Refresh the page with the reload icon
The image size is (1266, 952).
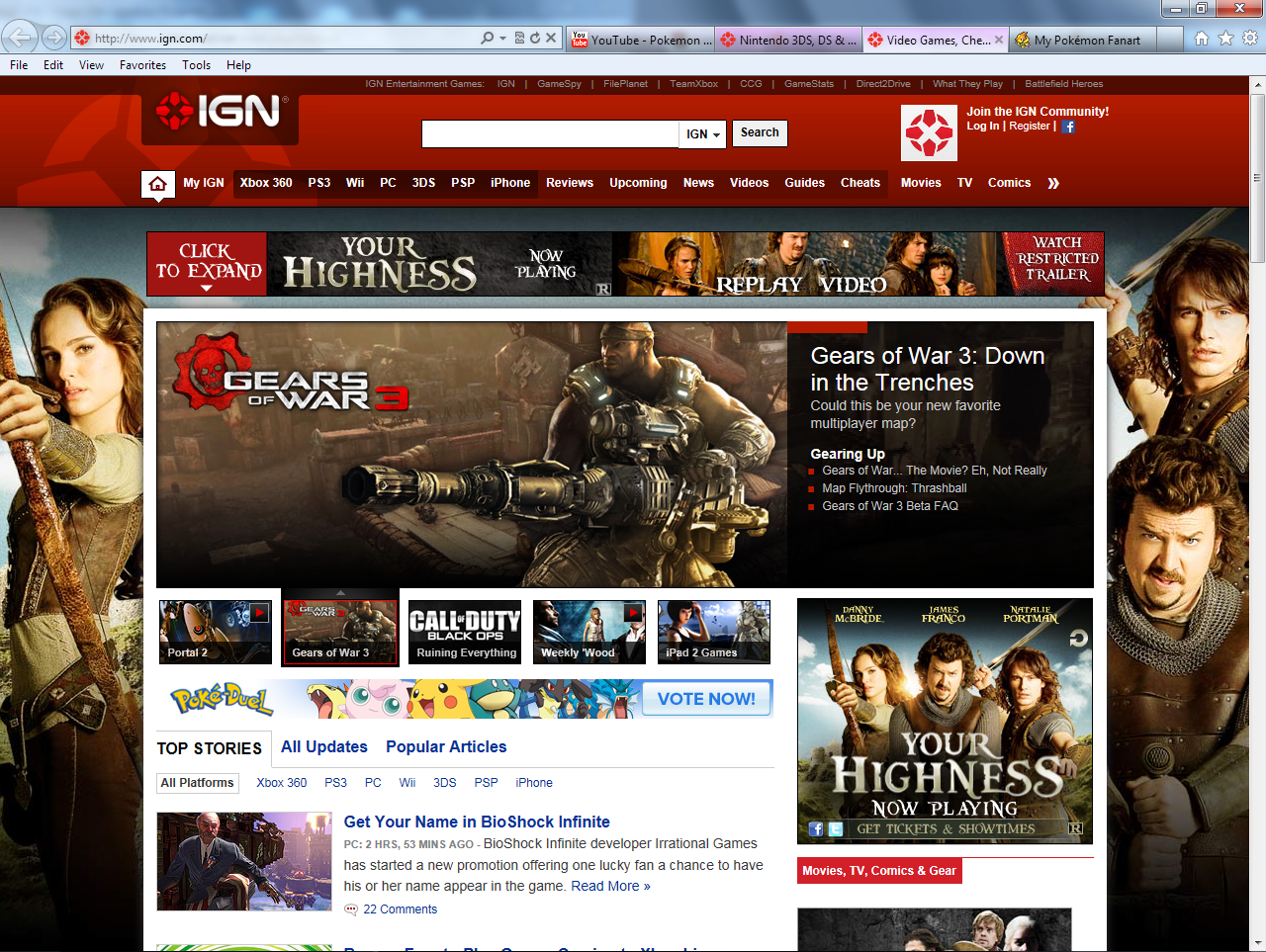[x=535, y=39]
